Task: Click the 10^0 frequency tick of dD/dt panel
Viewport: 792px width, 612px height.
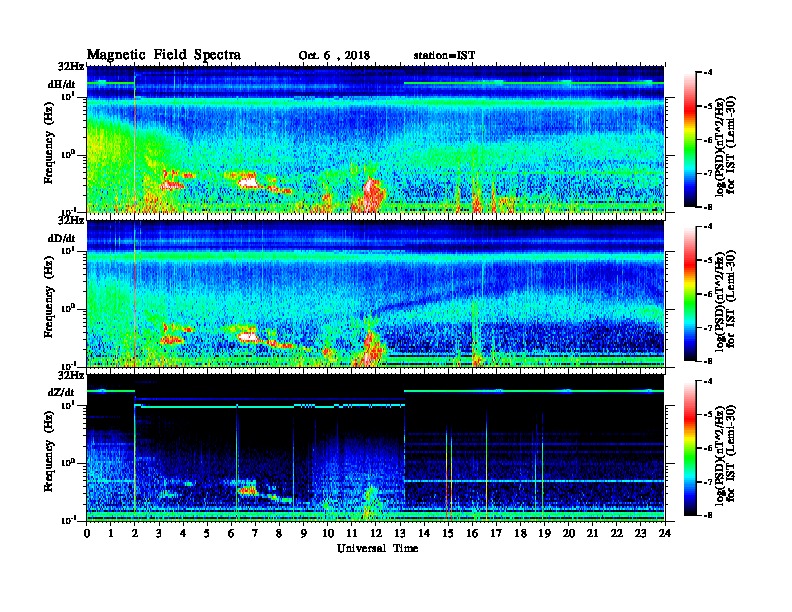Action: 69,308
